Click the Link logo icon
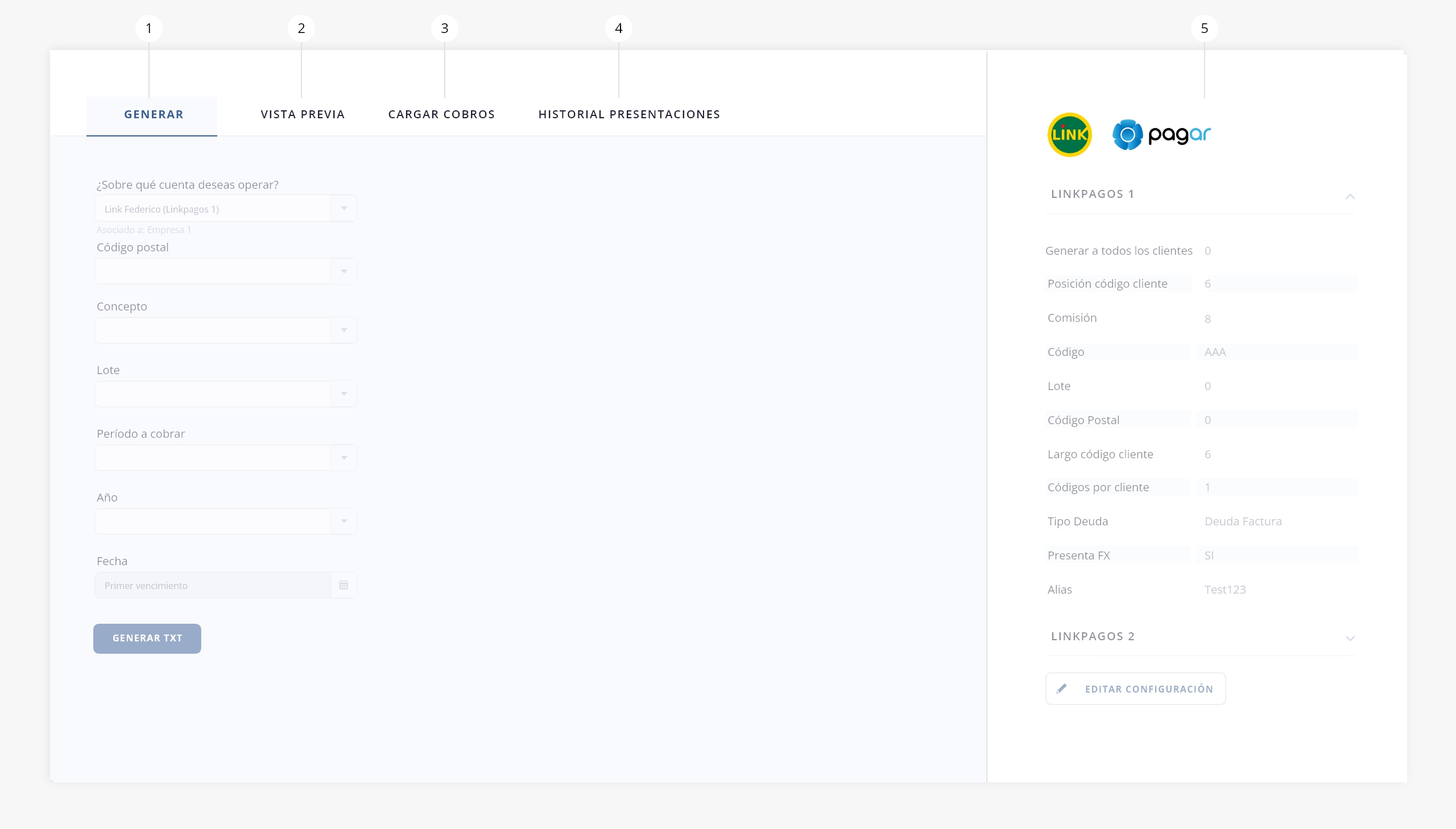The height and width of the screenshot is (829, 1456). pos(1069,135)
